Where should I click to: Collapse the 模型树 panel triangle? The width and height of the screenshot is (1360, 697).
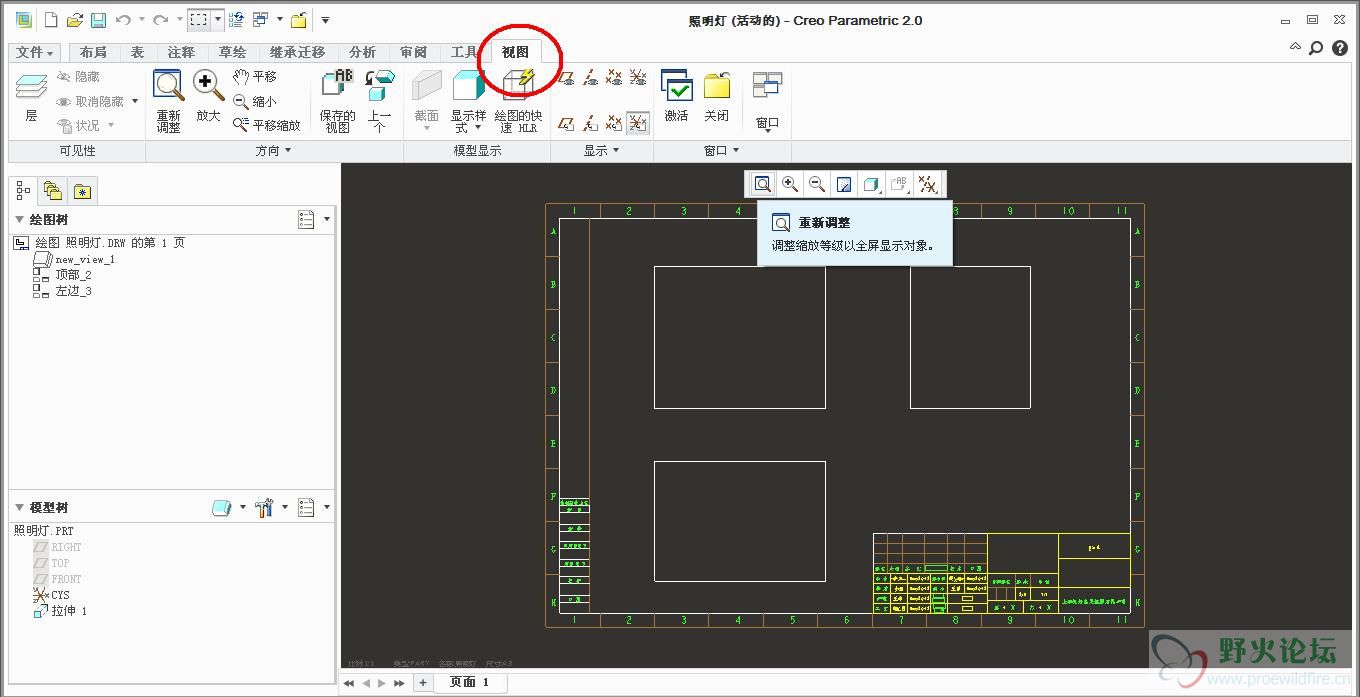tap(19, 507)
